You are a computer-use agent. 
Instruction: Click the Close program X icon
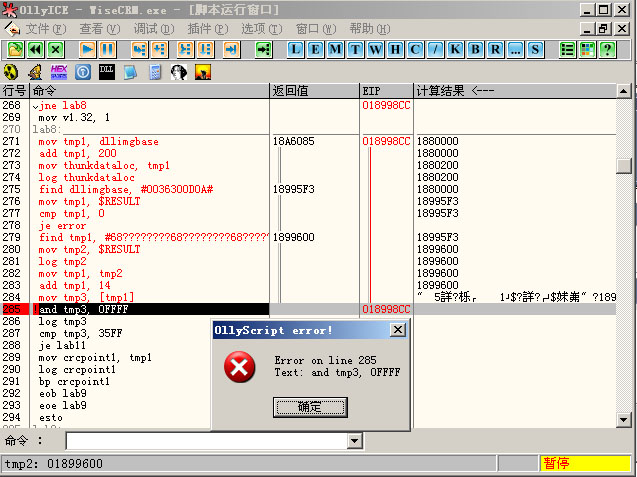[55, 50]
